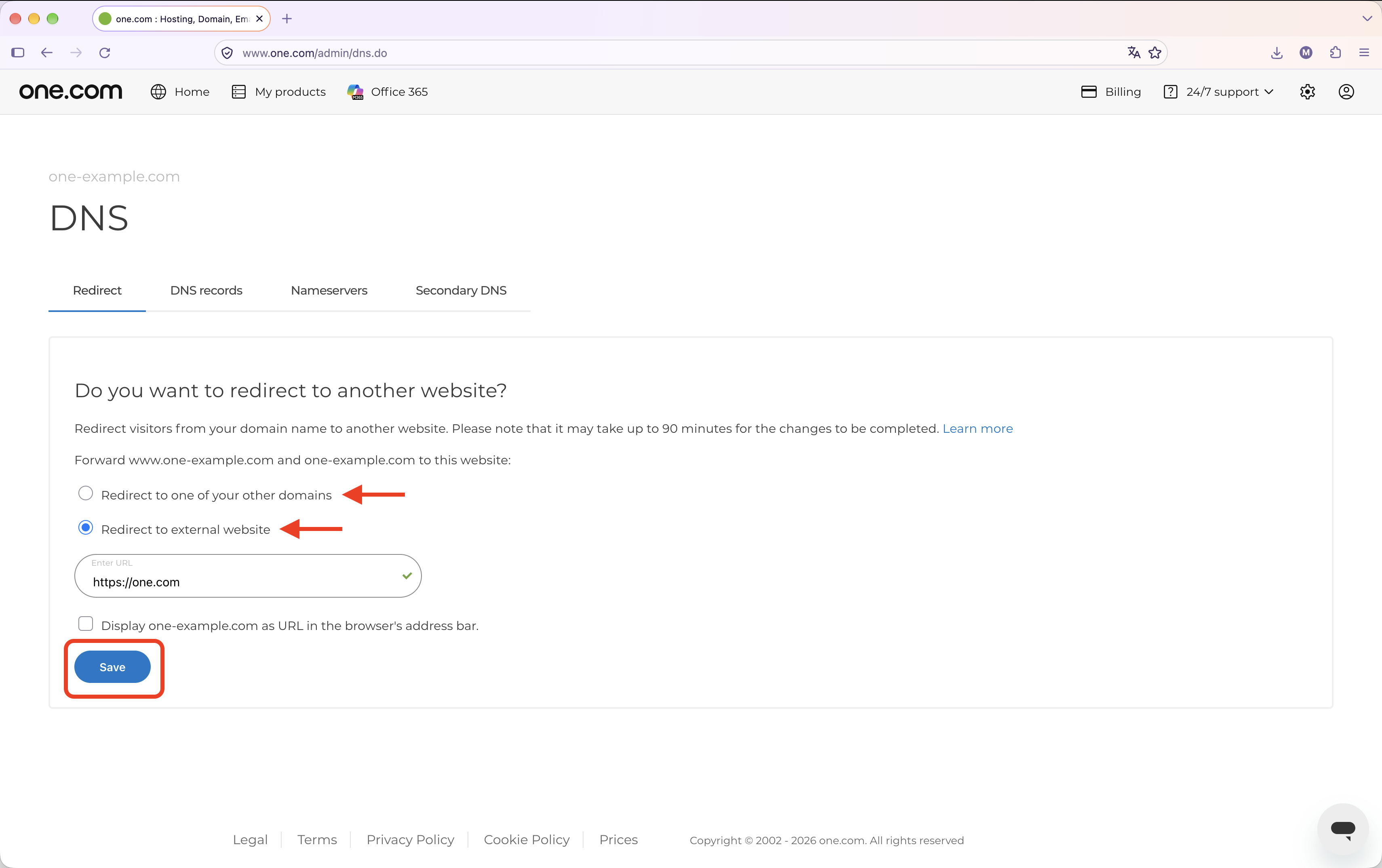Image resolution: width=1382 pixels, height=868 pixels.
Task: Reload the page
Action: pos(104,53)
